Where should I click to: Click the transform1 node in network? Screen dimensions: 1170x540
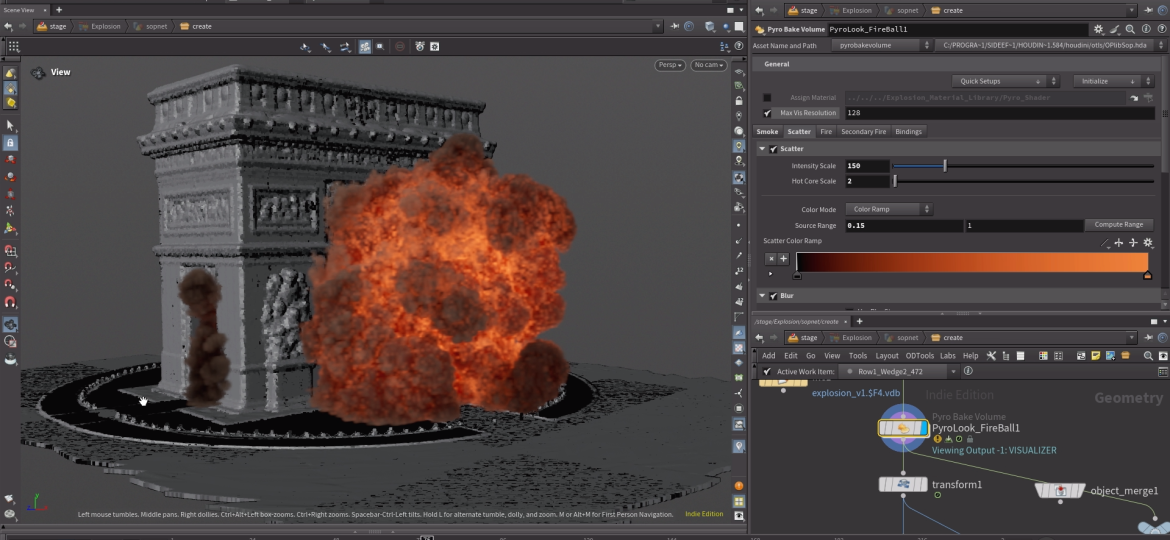coord(903,485)
